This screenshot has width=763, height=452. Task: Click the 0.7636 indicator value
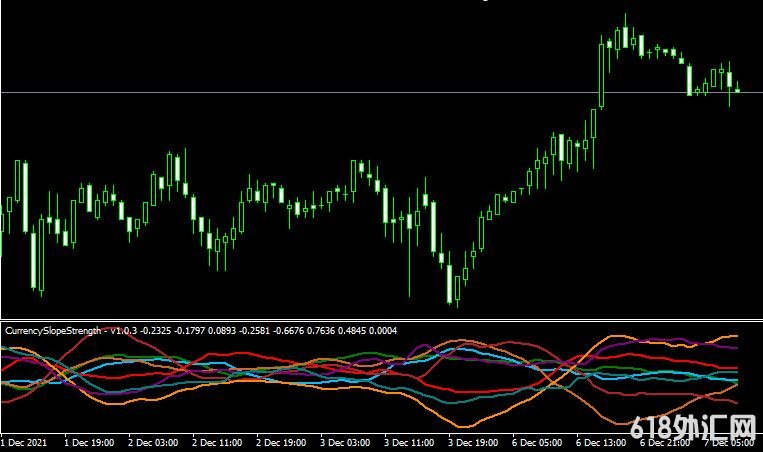320,331
